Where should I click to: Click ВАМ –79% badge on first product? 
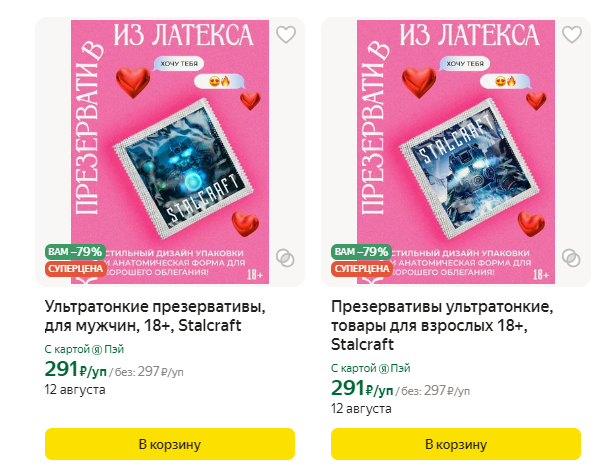75,252
